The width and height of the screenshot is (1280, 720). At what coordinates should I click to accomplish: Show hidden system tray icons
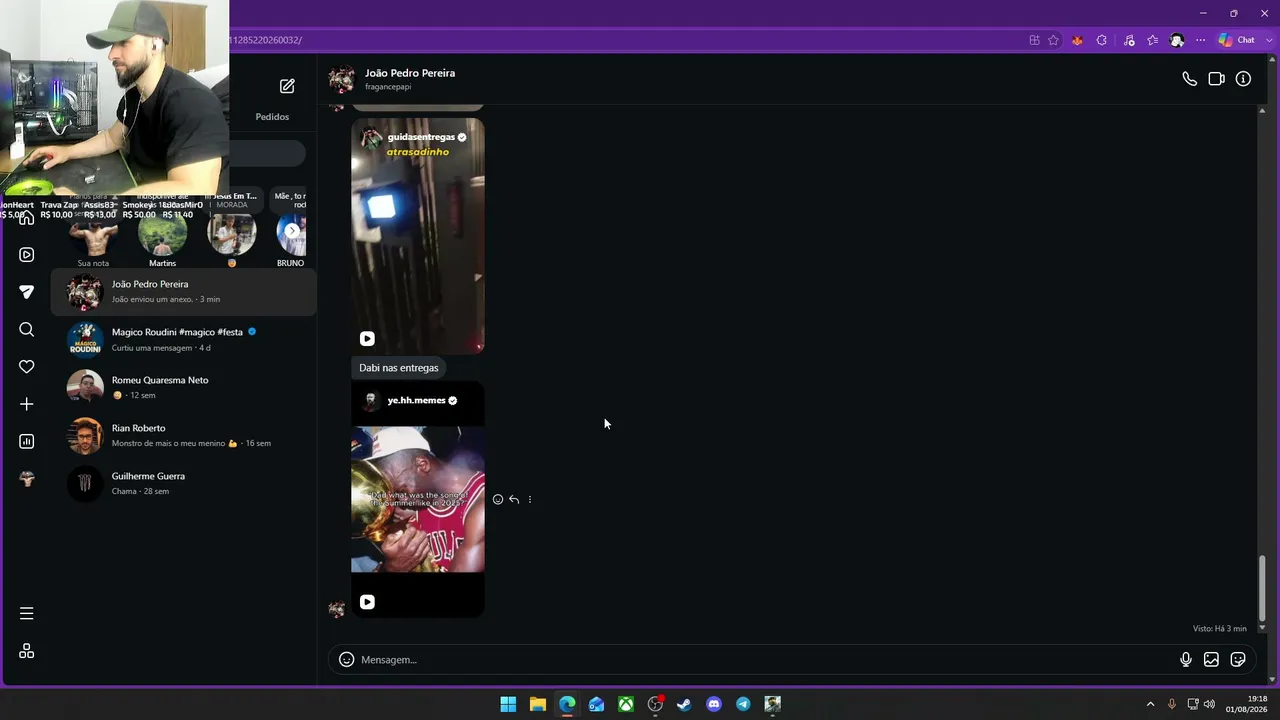click(1150, 704)
